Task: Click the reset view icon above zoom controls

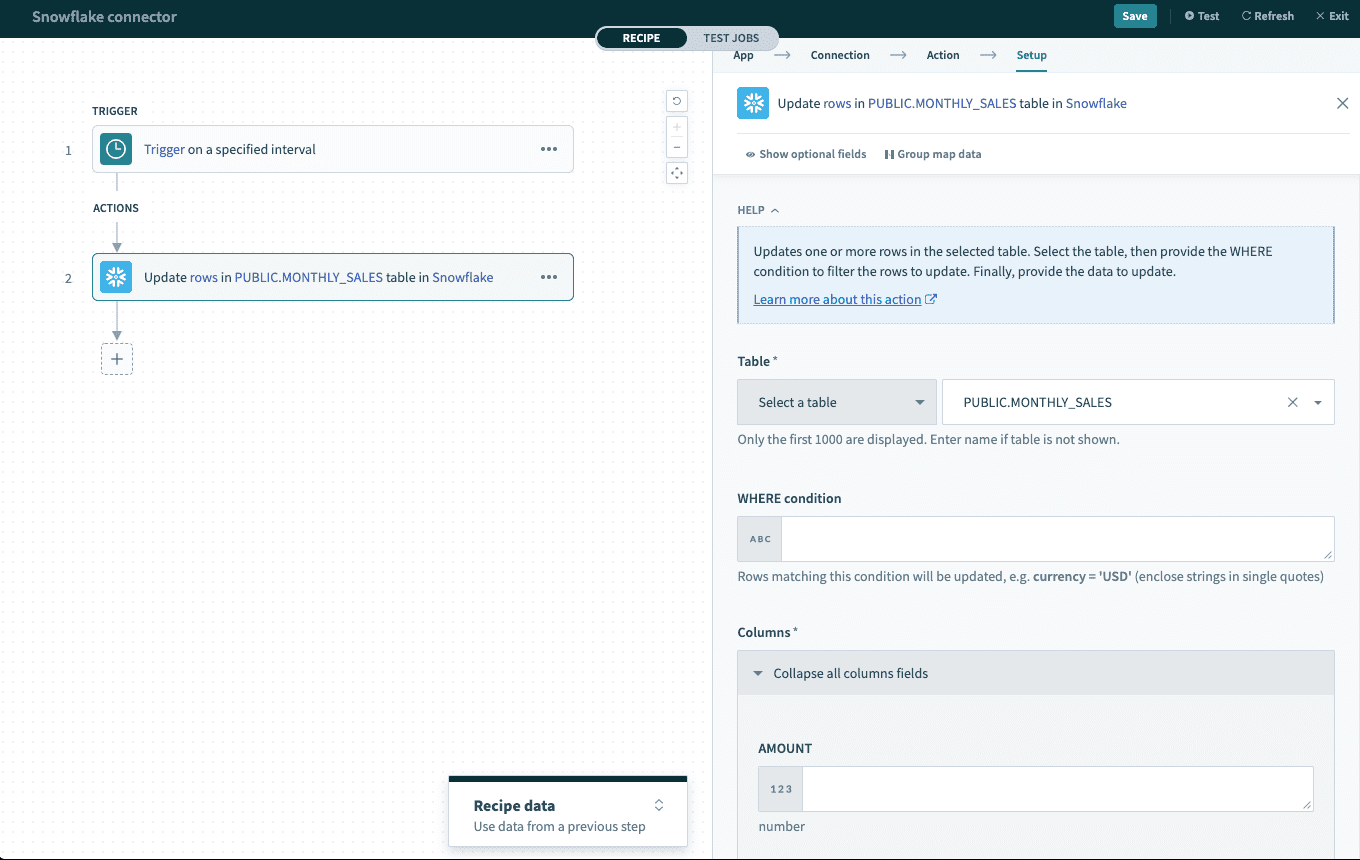Action: point(677,100)
